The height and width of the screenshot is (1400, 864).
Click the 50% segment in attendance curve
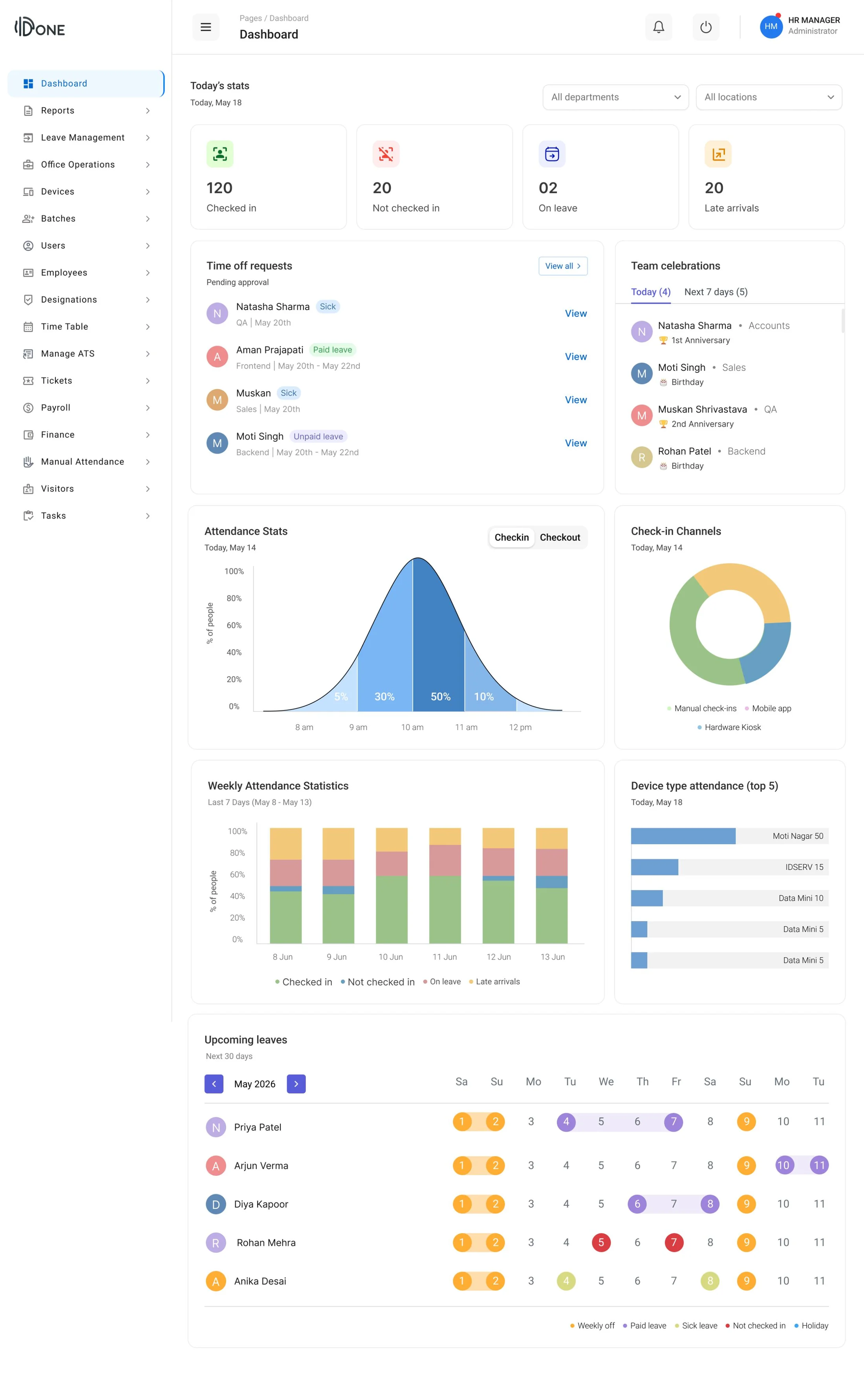439,635
